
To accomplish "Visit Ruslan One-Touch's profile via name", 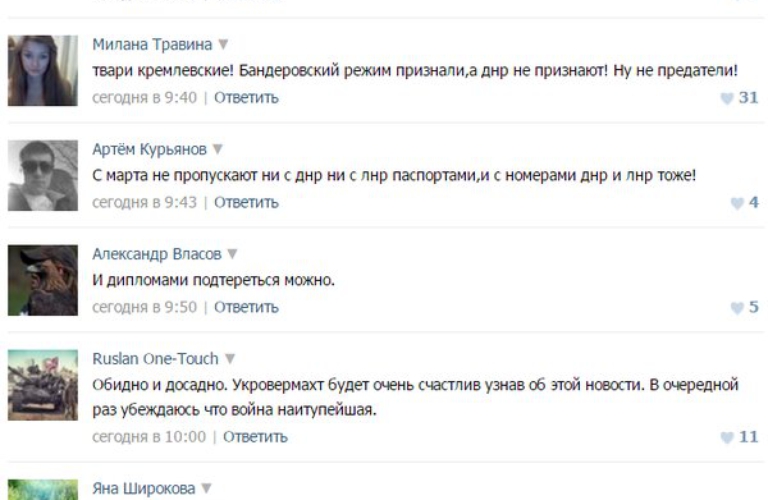I will [x=154, y=359].
